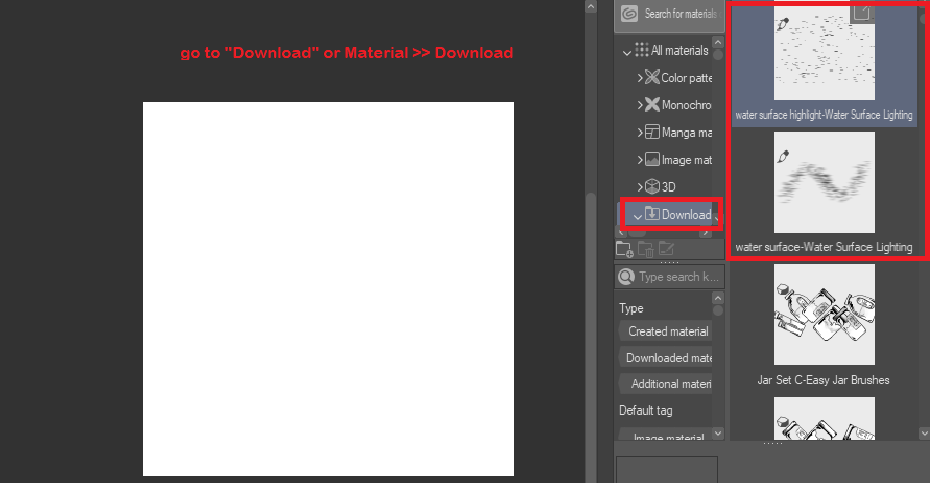Image resolution: width=930 pixels, height=483 pixels.
Task: Toggle the Additional material filter tag
Action: (x=665, y=384)
